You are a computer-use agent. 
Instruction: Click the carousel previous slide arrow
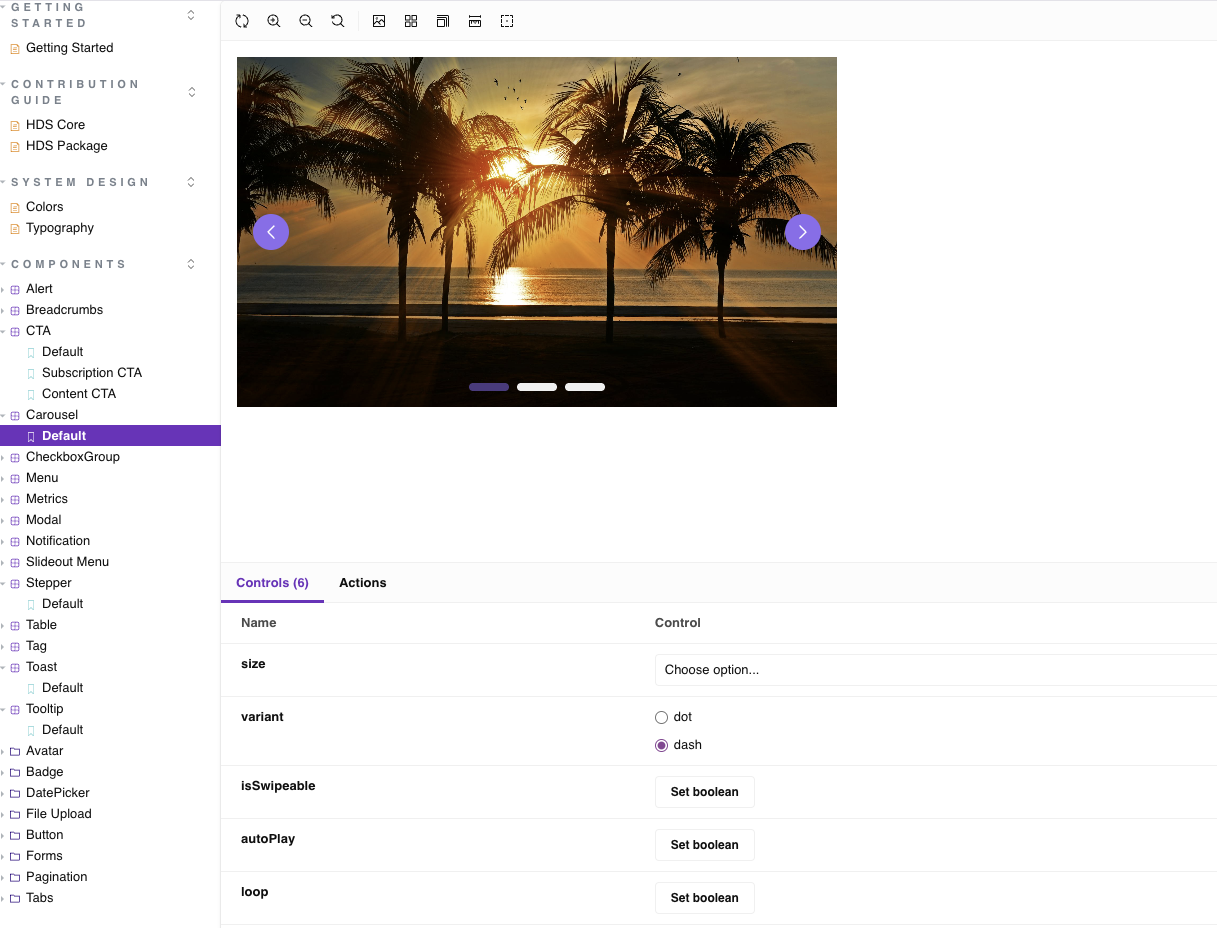tap(271, 232)
